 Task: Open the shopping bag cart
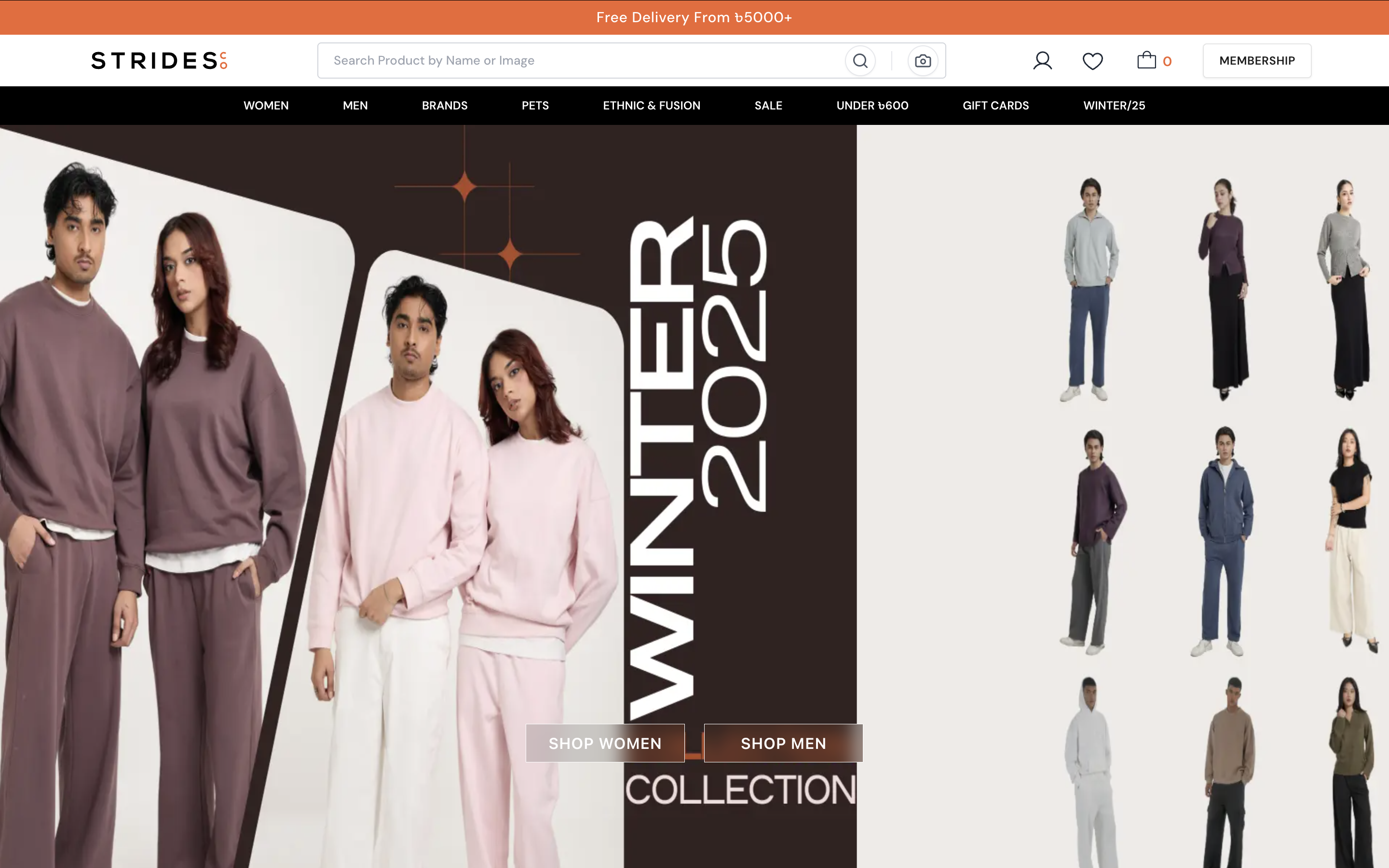click(x=1147, y=60)
